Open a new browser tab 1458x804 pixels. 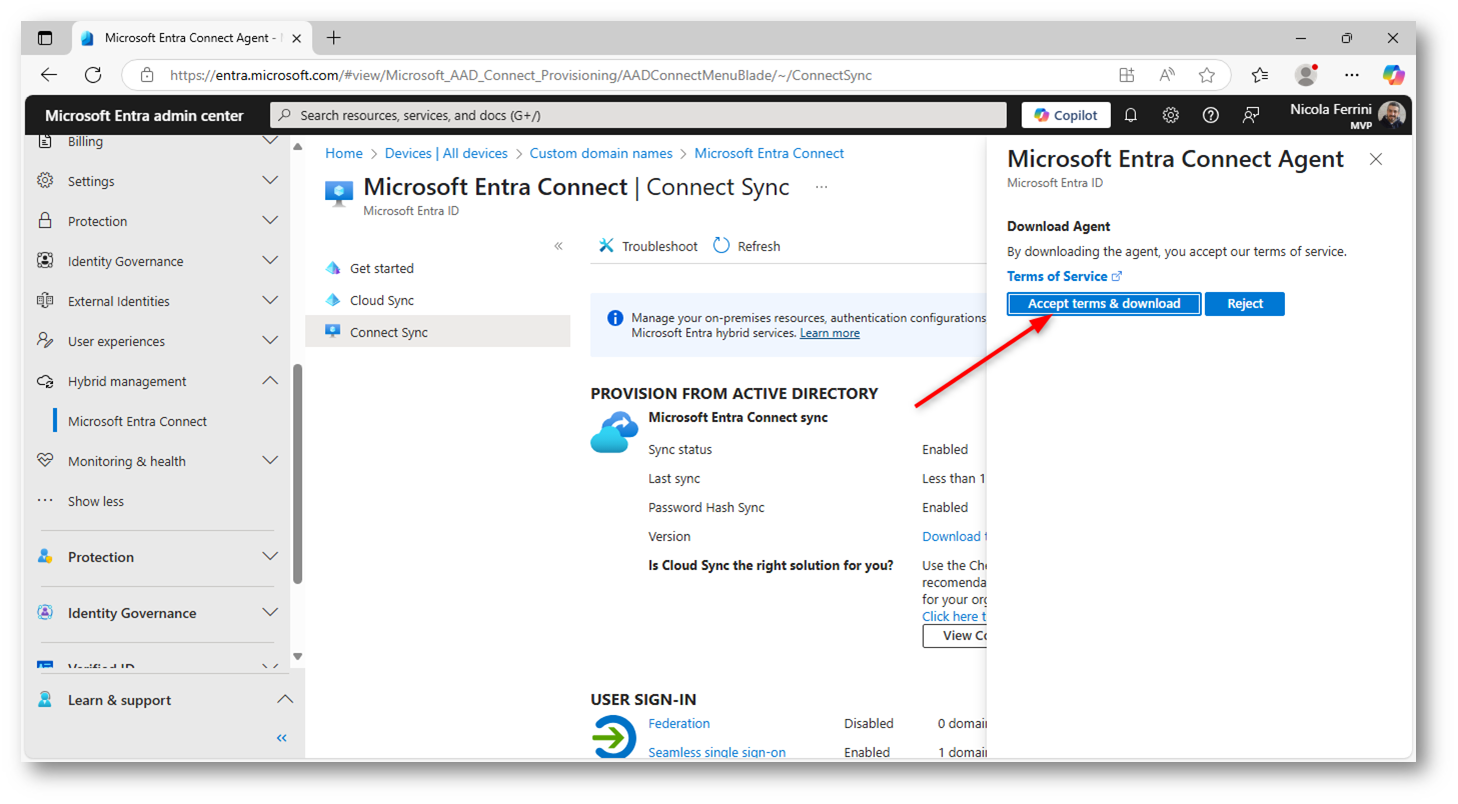334,38
